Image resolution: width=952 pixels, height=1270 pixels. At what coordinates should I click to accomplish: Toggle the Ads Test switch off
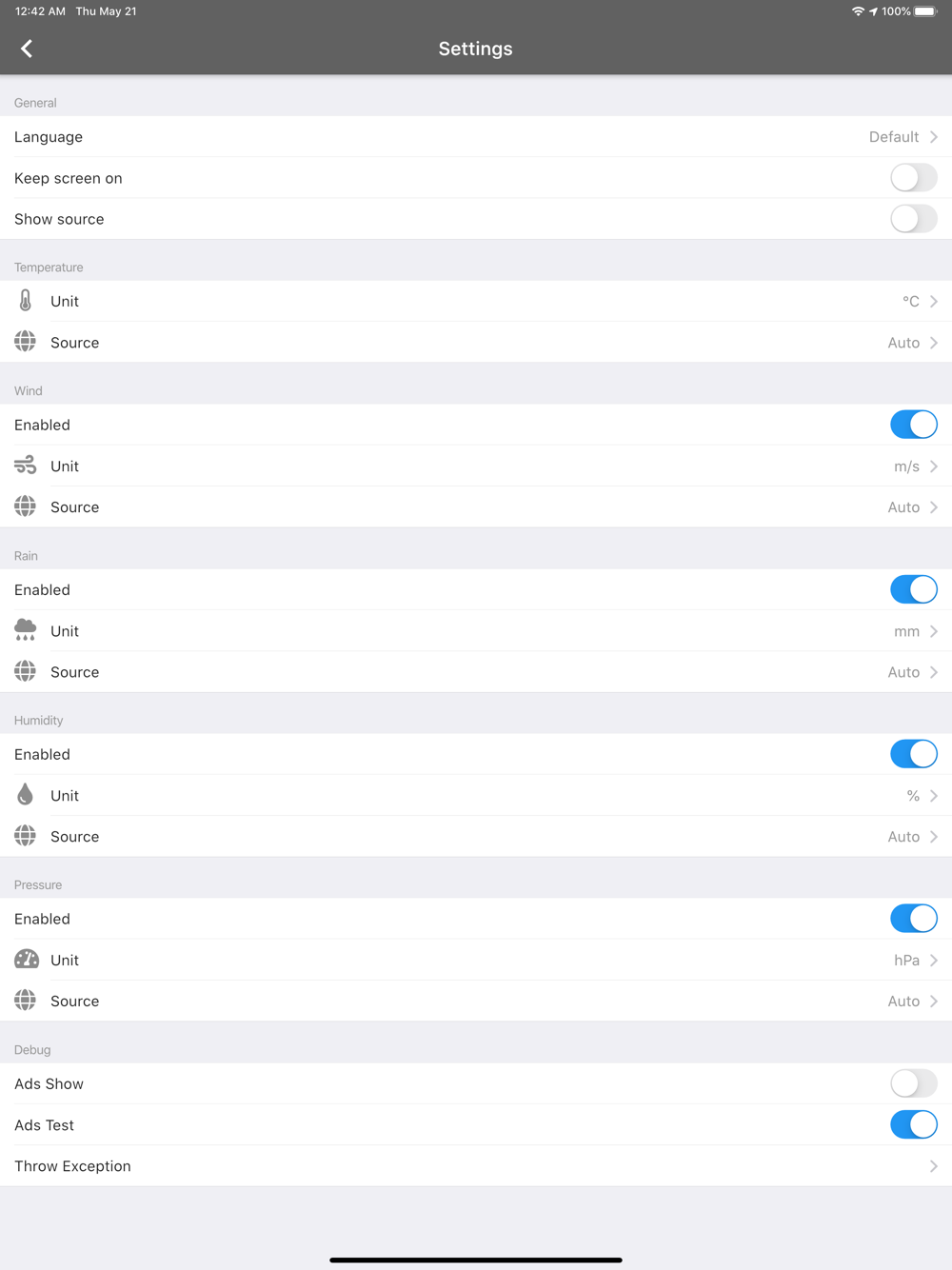click(x=914, y=1124)
